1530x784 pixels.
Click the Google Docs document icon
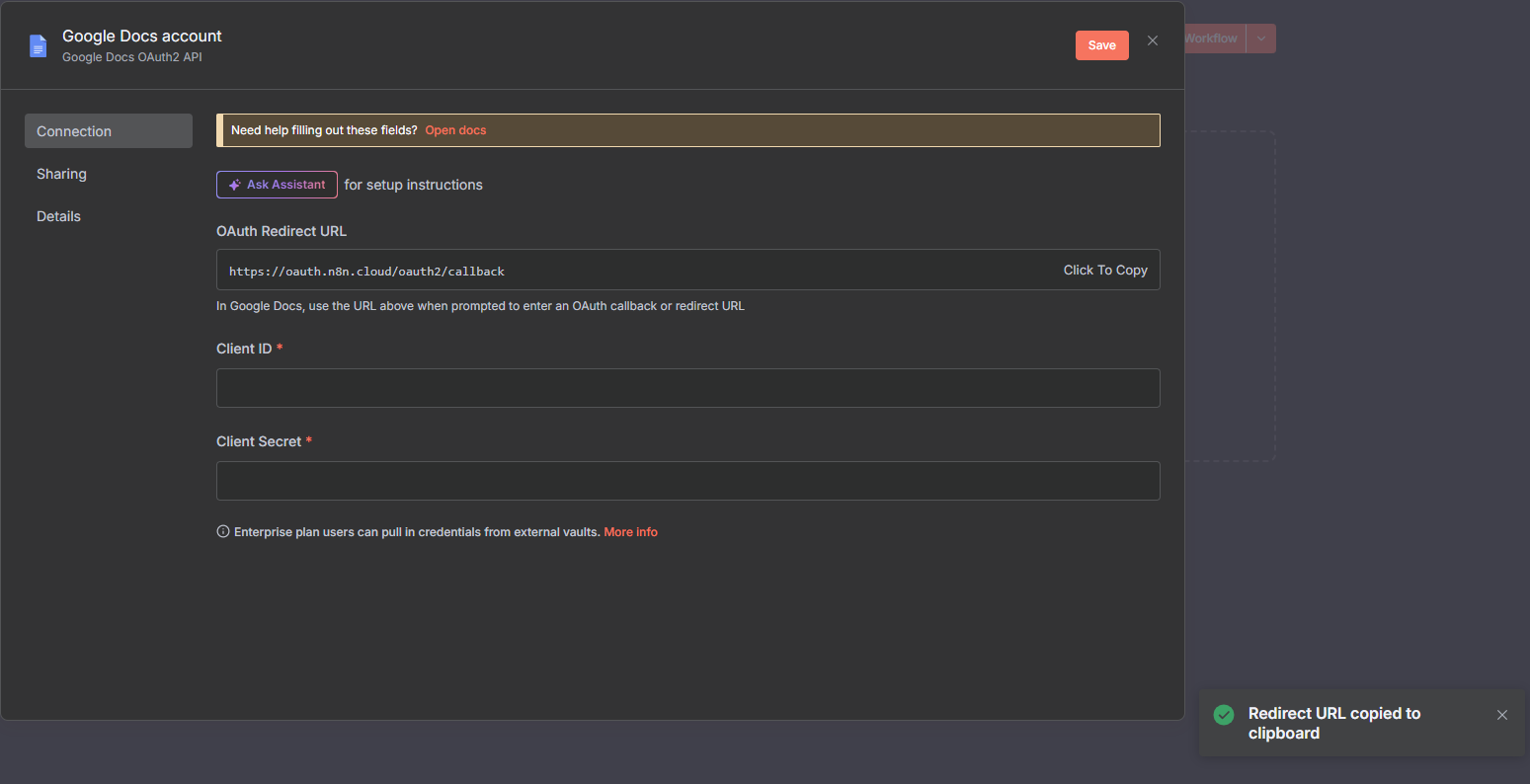tap(39, 45)
